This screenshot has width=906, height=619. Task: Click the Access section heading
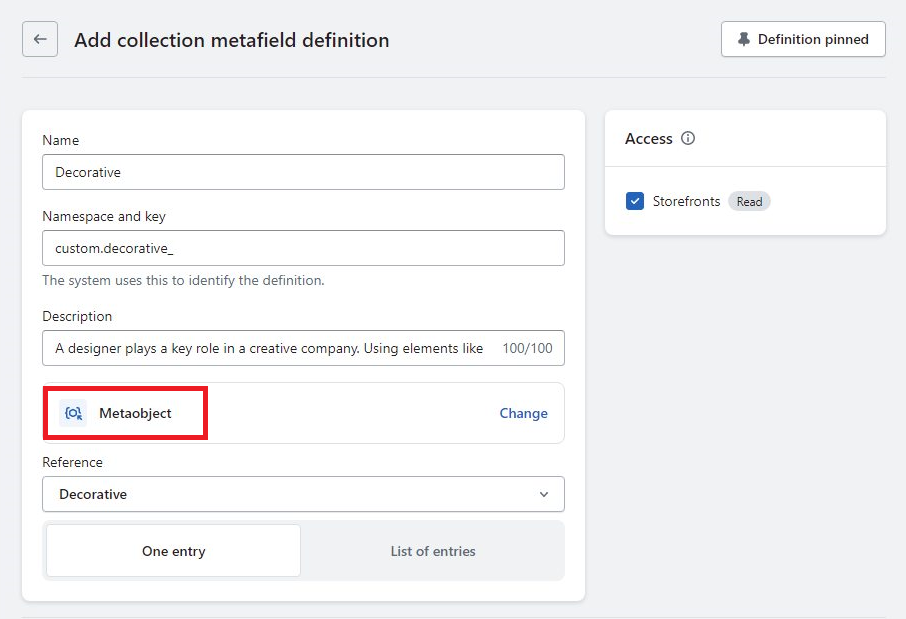click(x=649, y=139)
